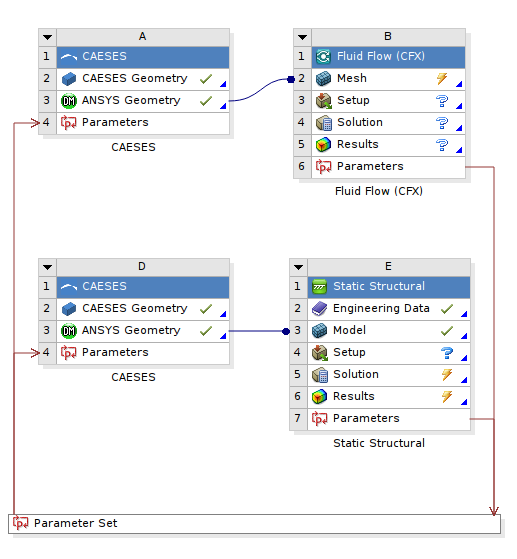Screen dimensions: 517x559
Task: Select Model cell in system E
Action: pos(389,331)
